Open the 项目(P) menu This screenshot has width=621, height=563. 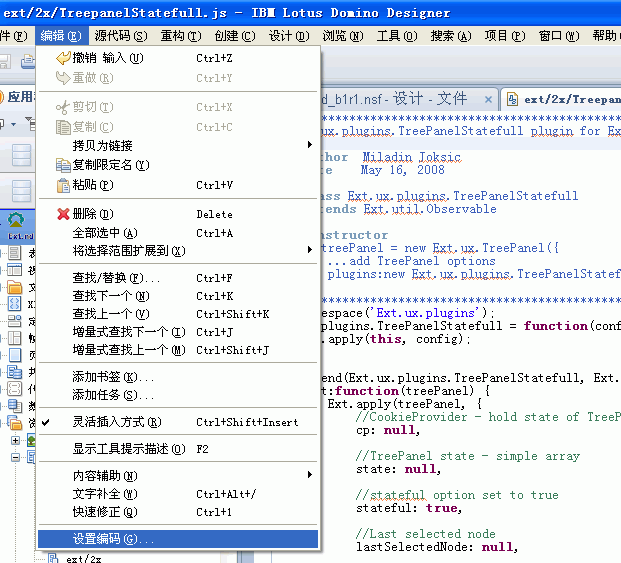click(505, 36)
